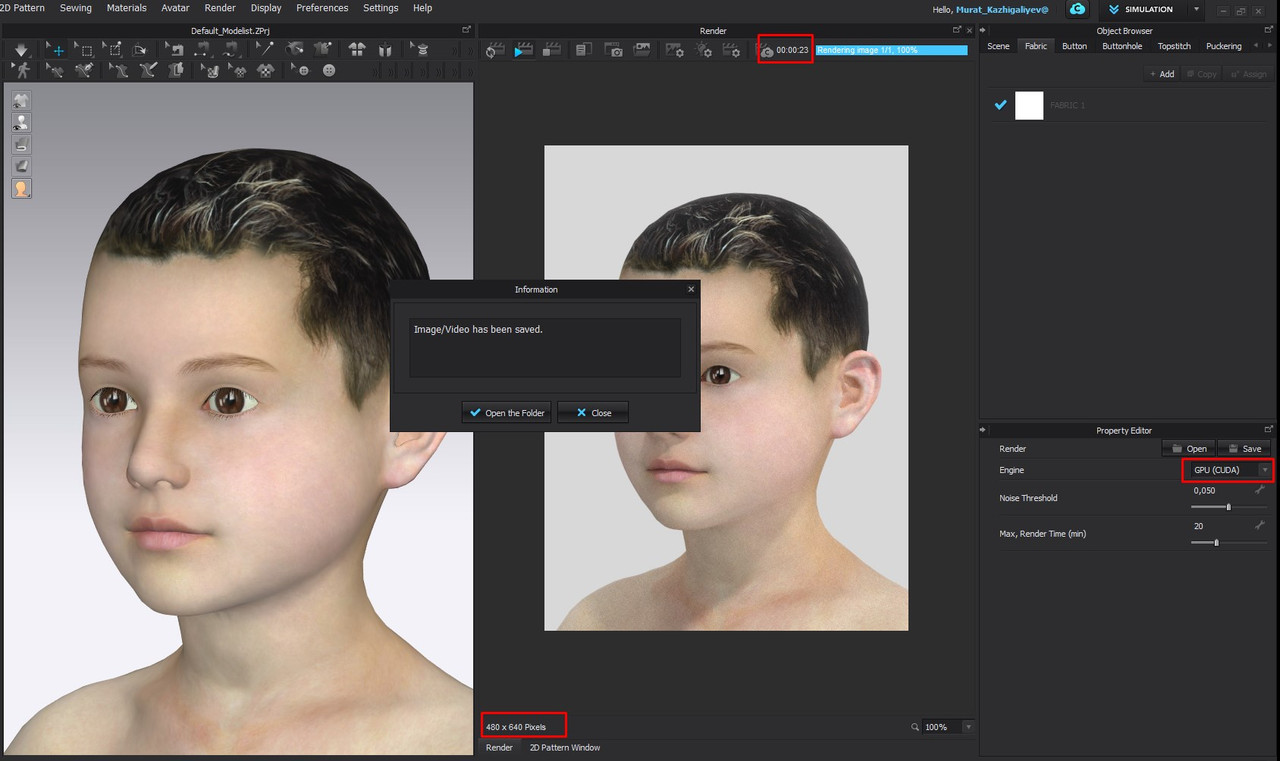Select the FABRIC 1 white swatch thumbnail

(1029, 105)
